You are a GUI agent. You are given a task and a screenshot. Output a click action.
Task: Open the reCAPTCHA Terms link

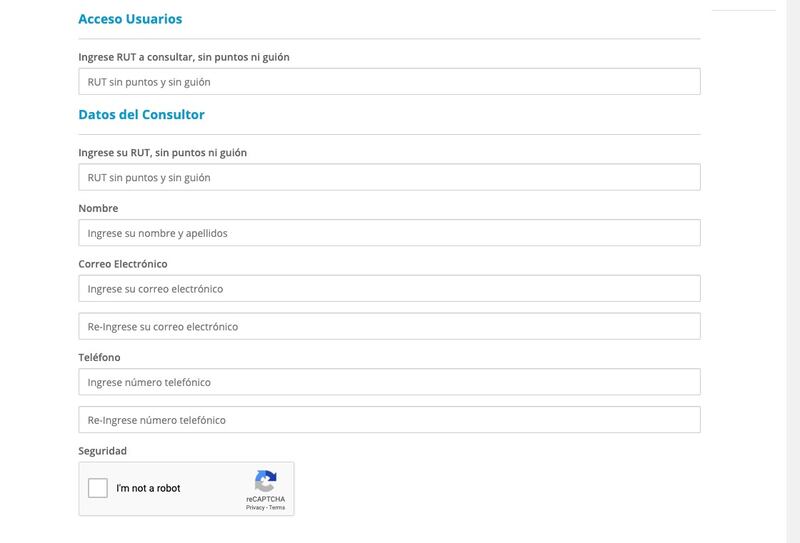pos(277,507)
